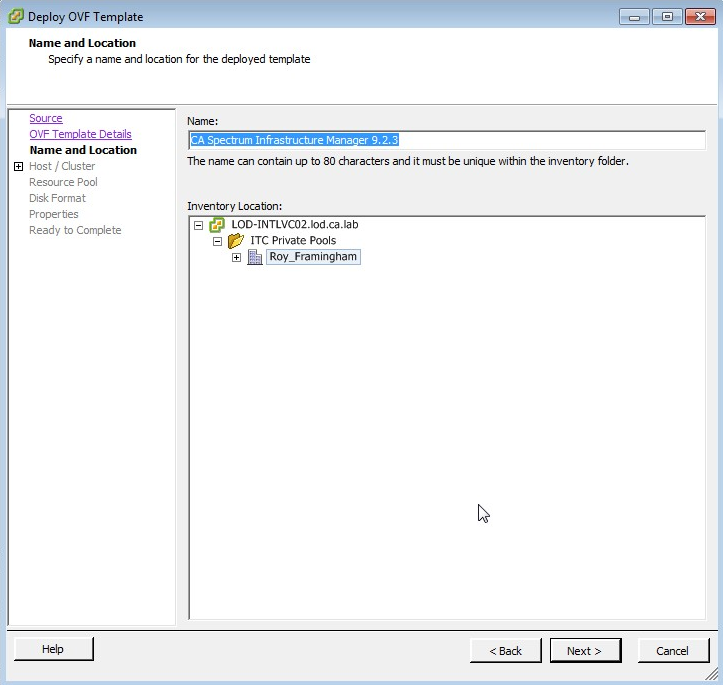Click the Properties step label
This screenshot has height=685, width=723.
tap(53, 214)
